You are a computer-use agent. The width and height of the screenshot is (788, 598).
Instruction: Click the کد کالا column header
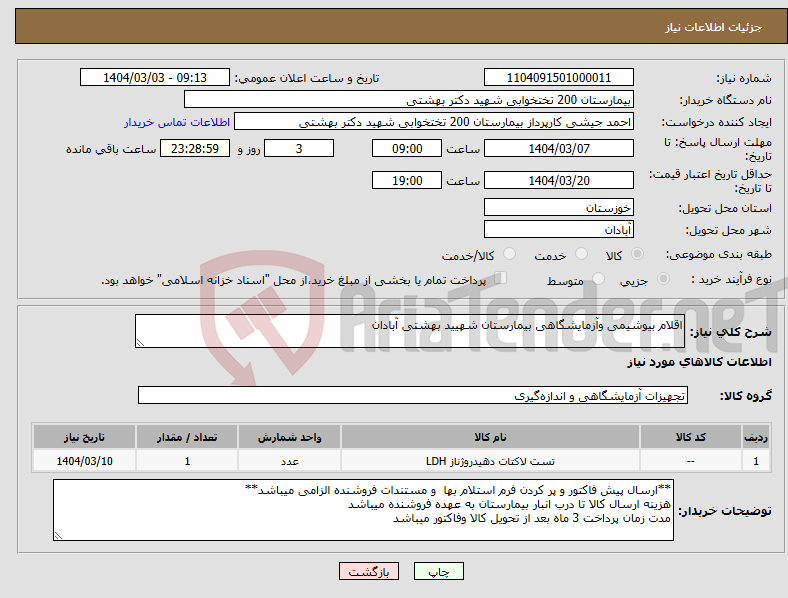(691, 437)
